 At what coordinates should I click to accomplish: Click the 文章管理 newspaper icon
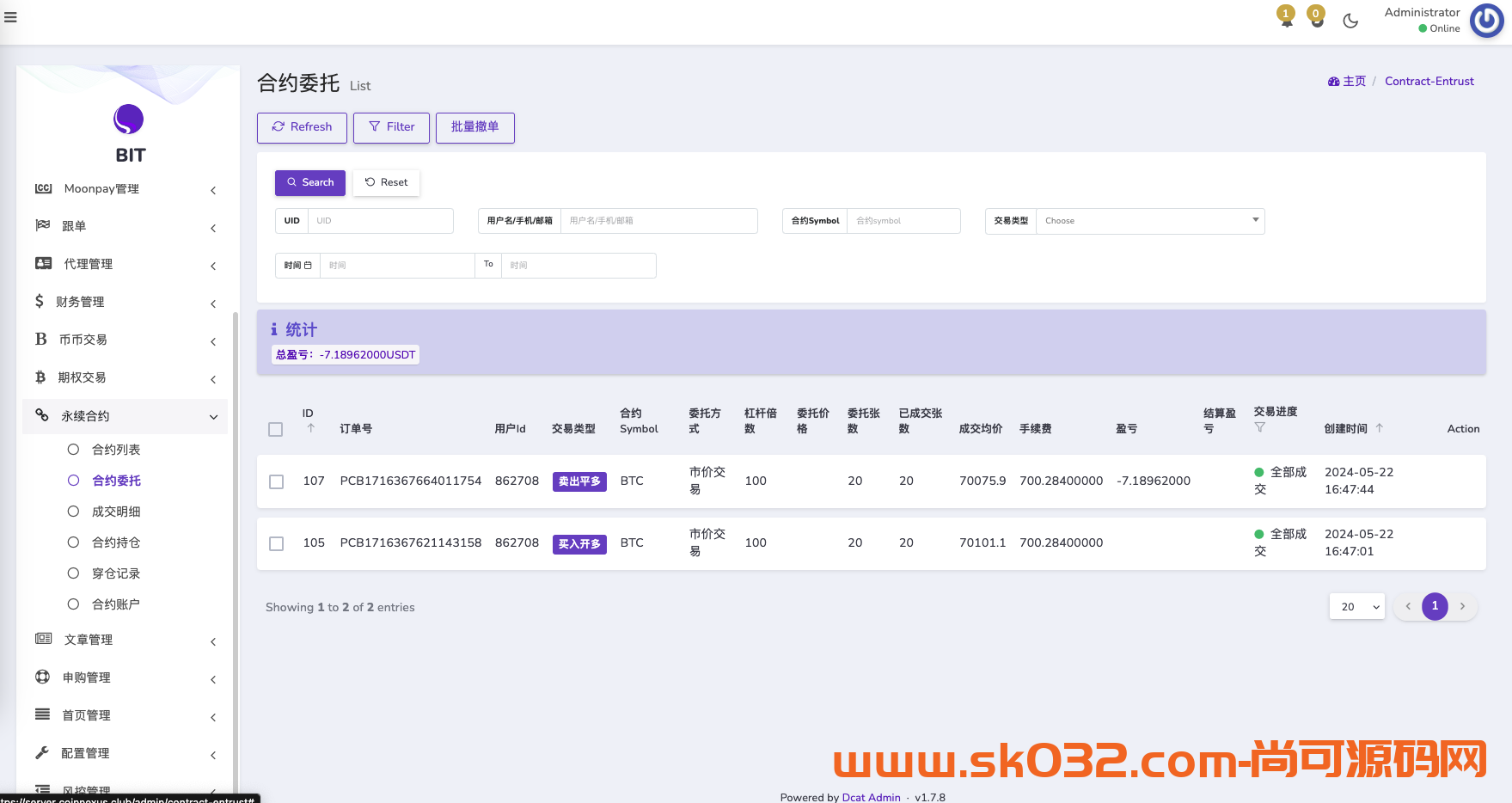pos(43,638)
